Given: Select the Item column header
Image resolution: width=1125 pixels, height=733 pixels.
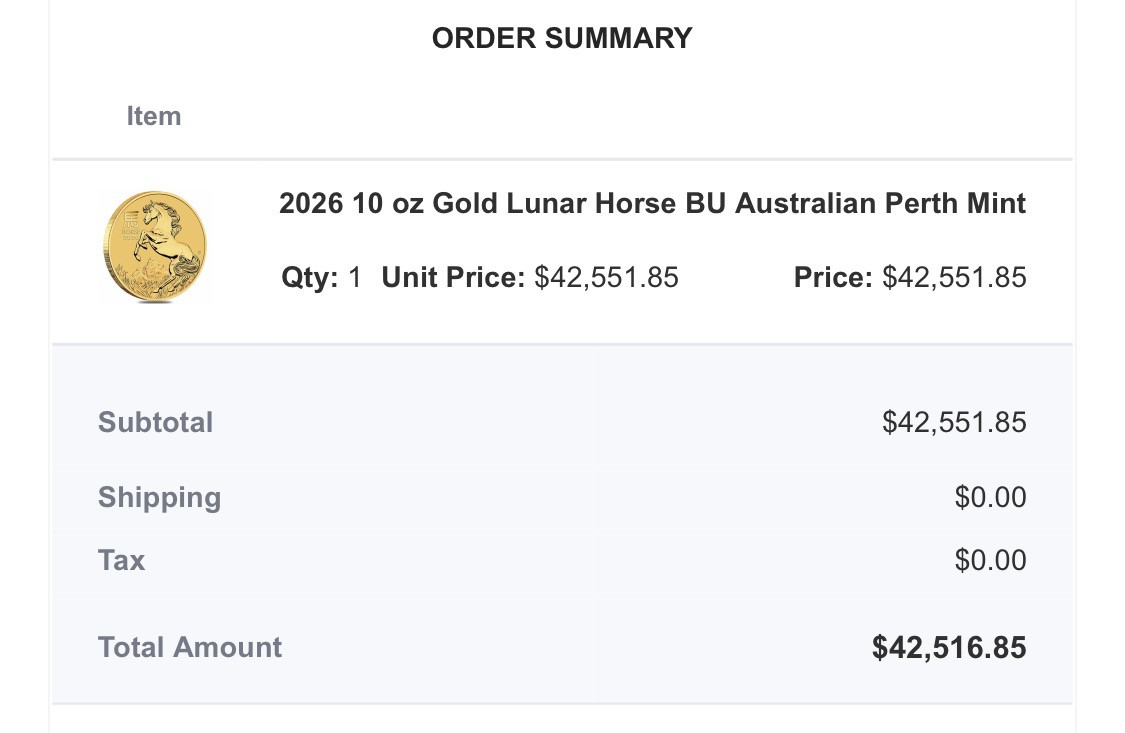Looking at the screenshot, I should pyautogui.click(x=154, y=116).
